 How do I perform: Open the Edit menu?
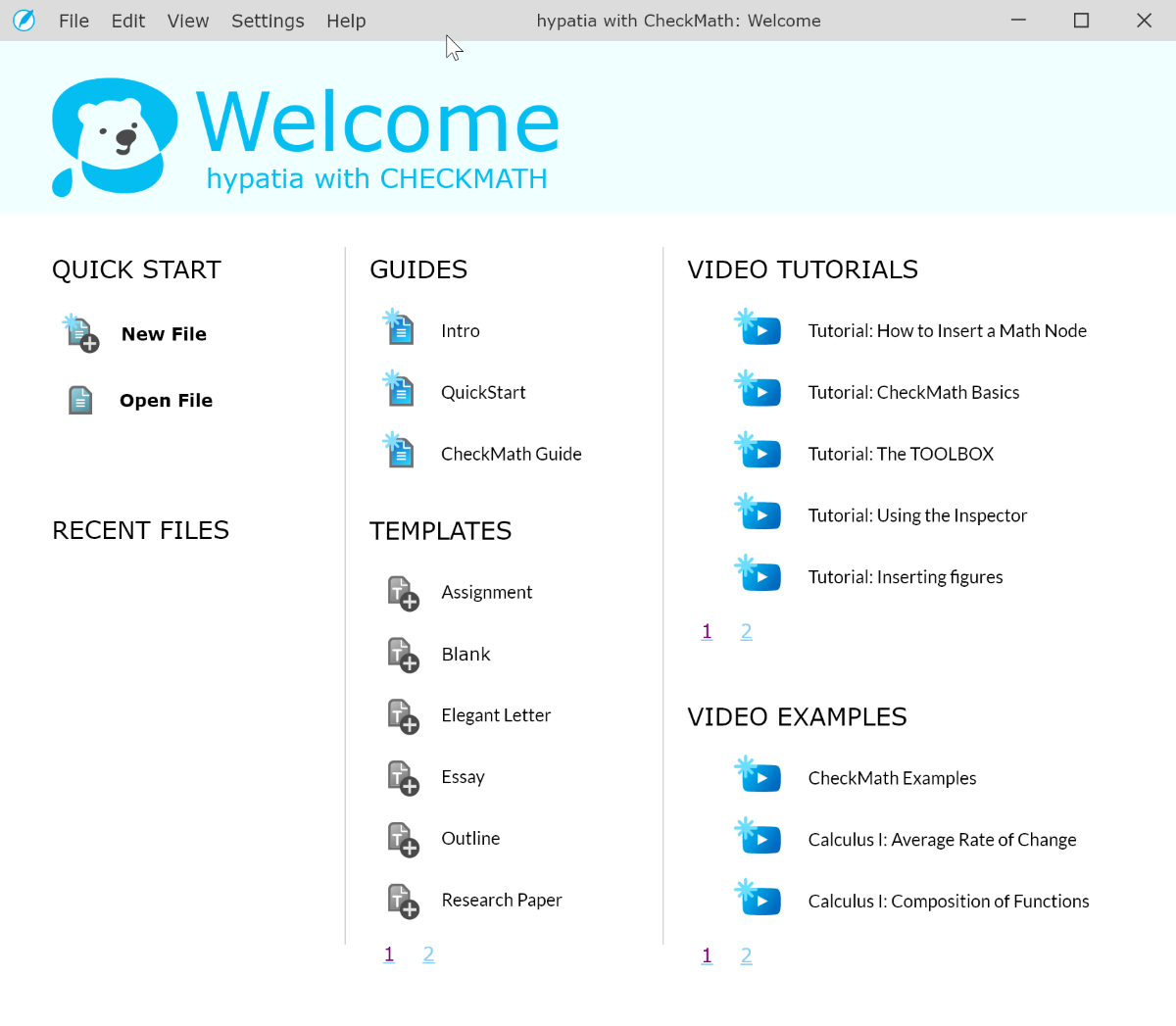(x=128, y=21)
